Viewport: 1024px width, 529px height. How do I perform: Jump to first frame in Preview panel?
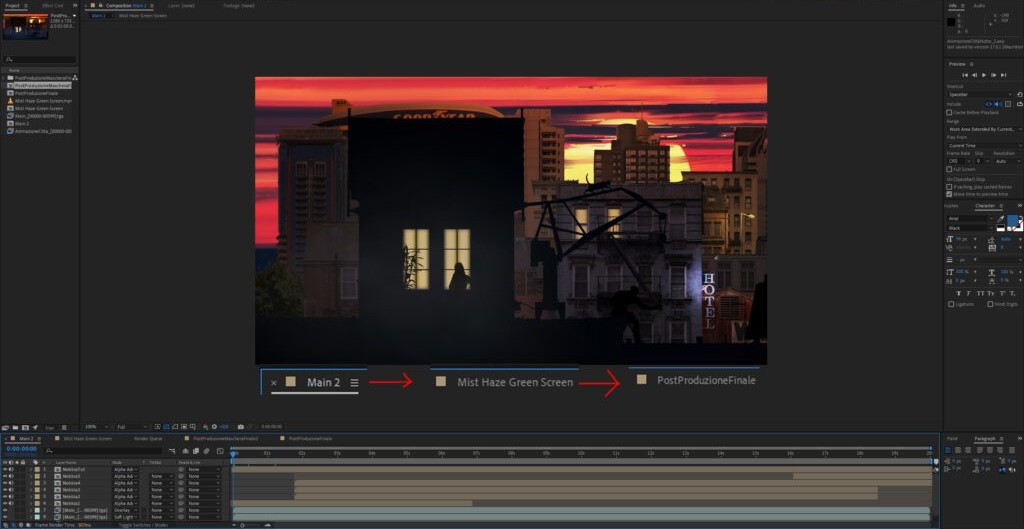(965, 75)
